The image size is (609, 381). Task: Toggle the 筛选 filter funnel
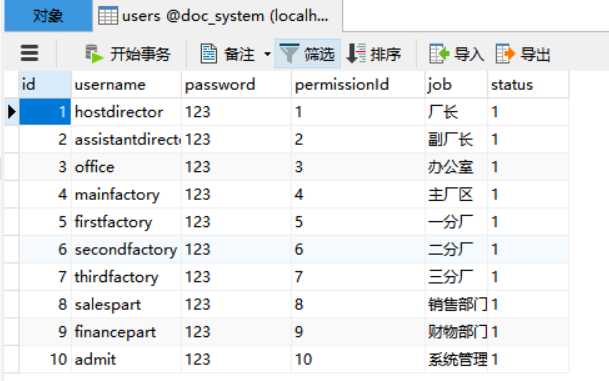pos(289,54)
